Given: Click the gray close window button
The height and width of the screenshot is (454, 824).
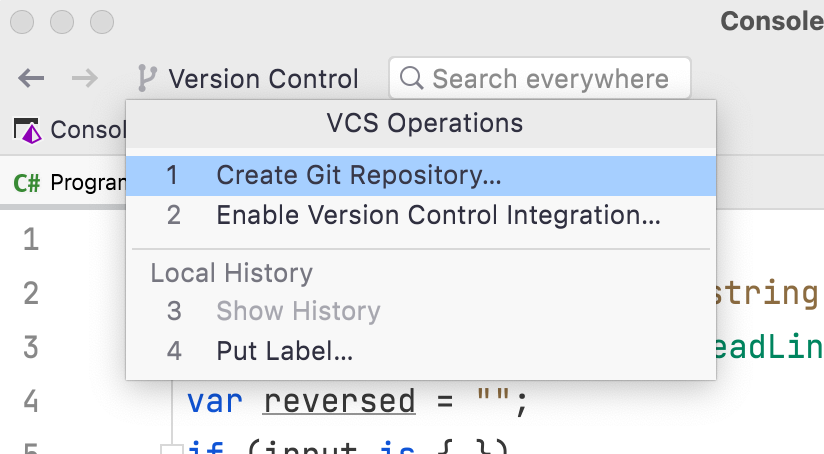Looking at the screenshot, I should coord(22,22).
